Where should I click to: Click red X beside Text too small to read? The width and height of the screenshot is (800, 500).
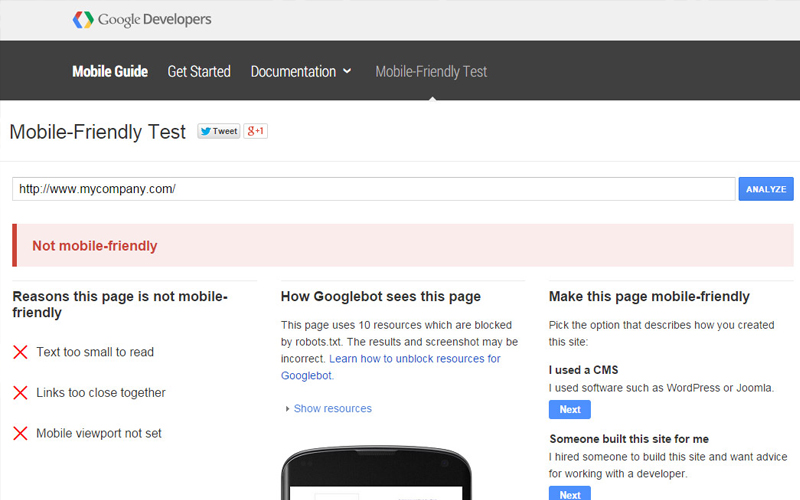tap(20, 352)
